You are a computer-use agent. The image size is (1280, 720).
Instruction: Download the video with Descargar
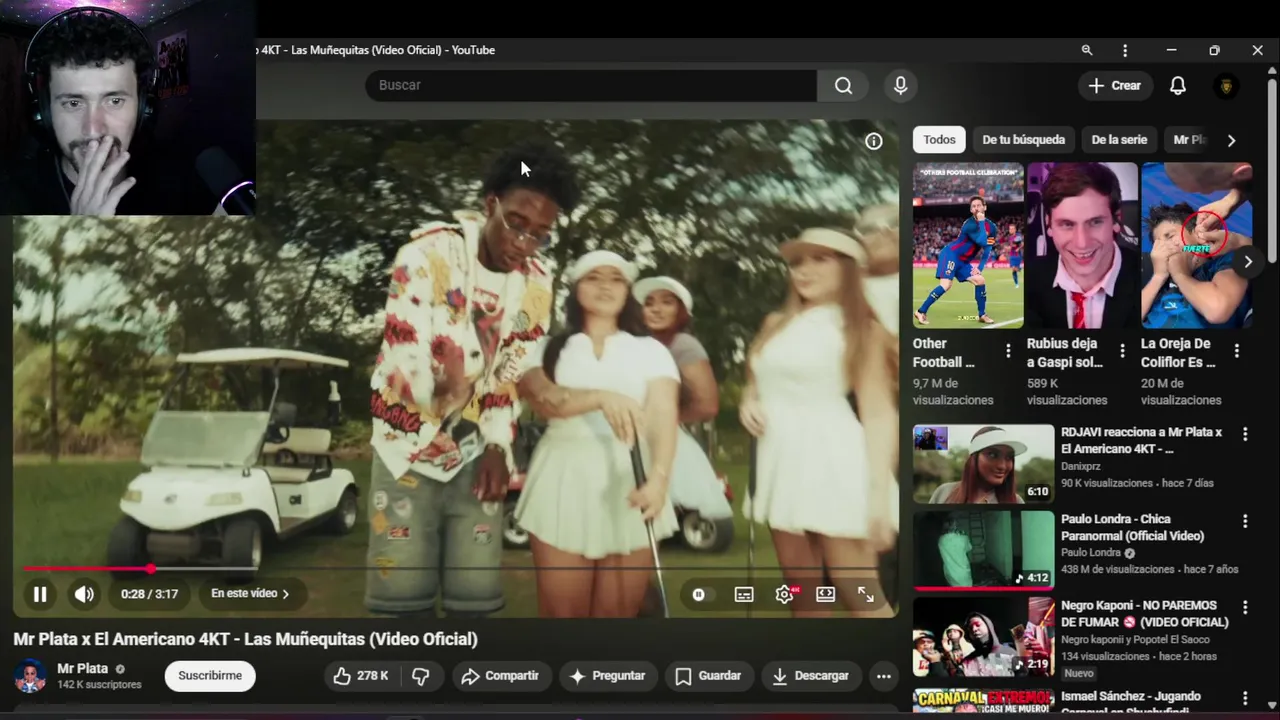(x=811, y=676)
